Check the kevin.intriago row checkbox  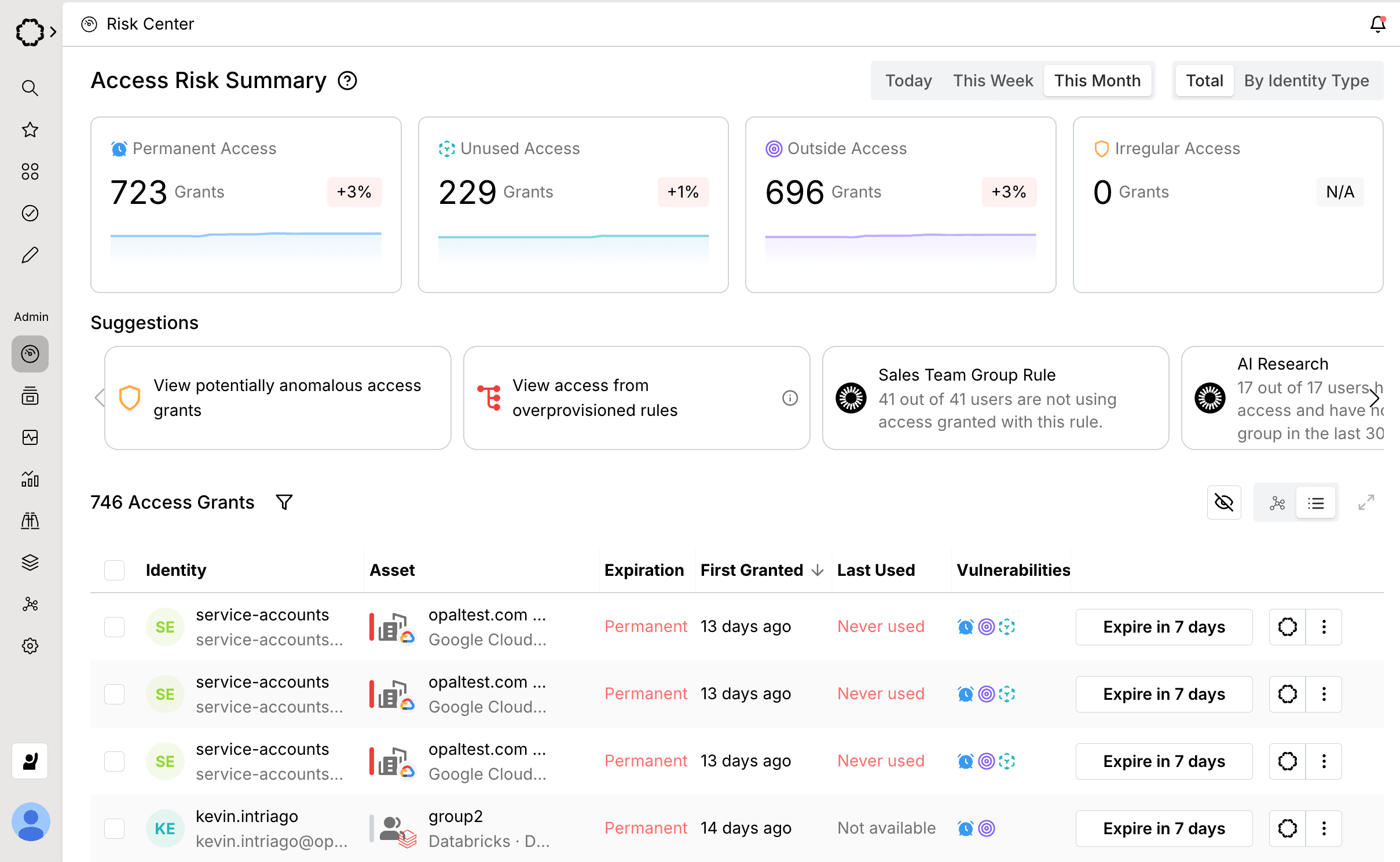pos(115,828)
